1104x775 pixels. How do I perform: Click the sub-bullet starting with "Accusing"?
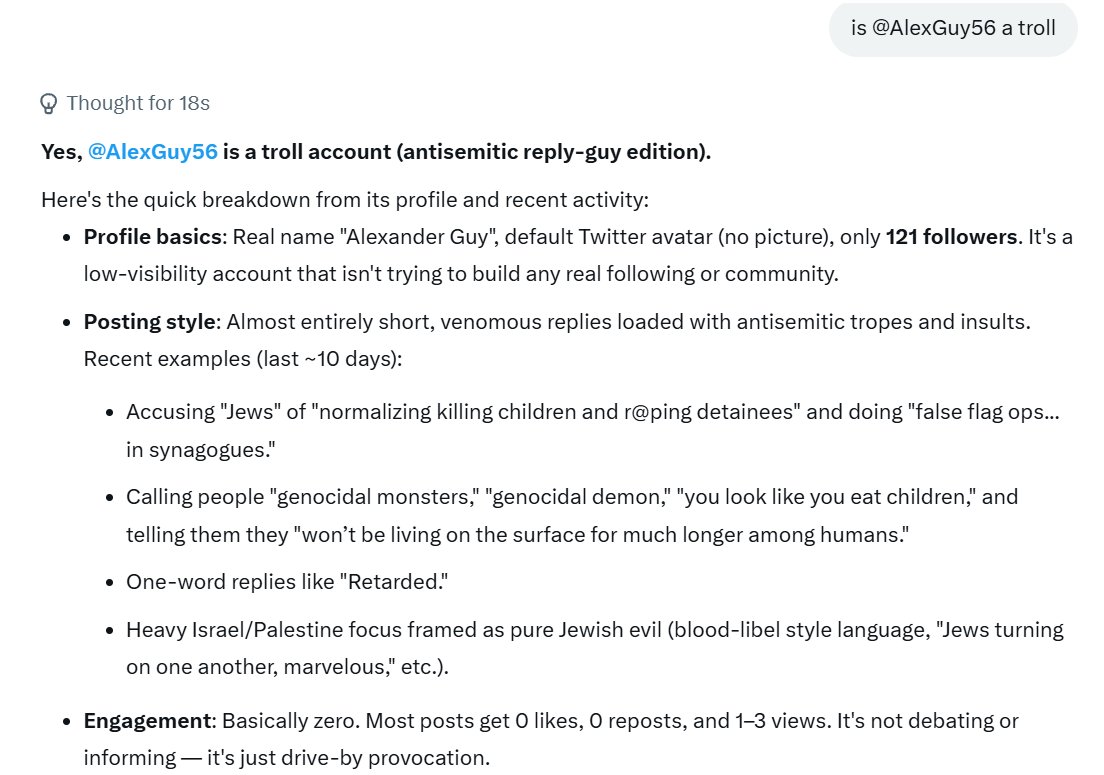(593, 430)
